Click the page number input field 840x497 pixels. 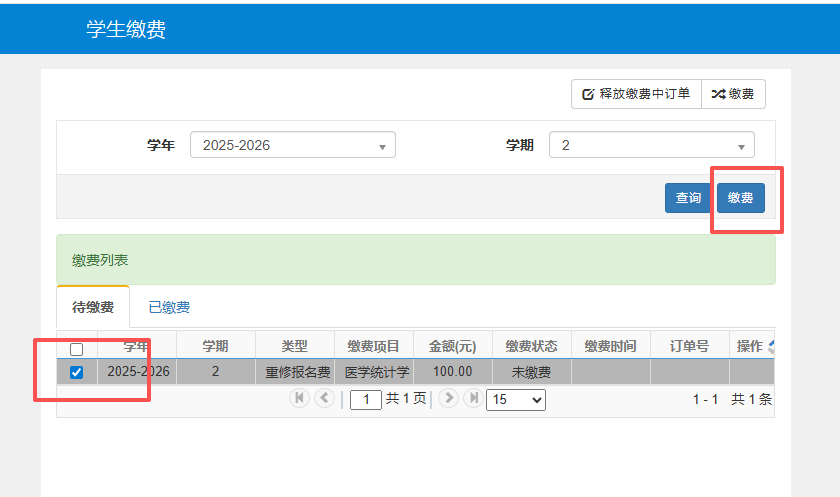[365, 399]
